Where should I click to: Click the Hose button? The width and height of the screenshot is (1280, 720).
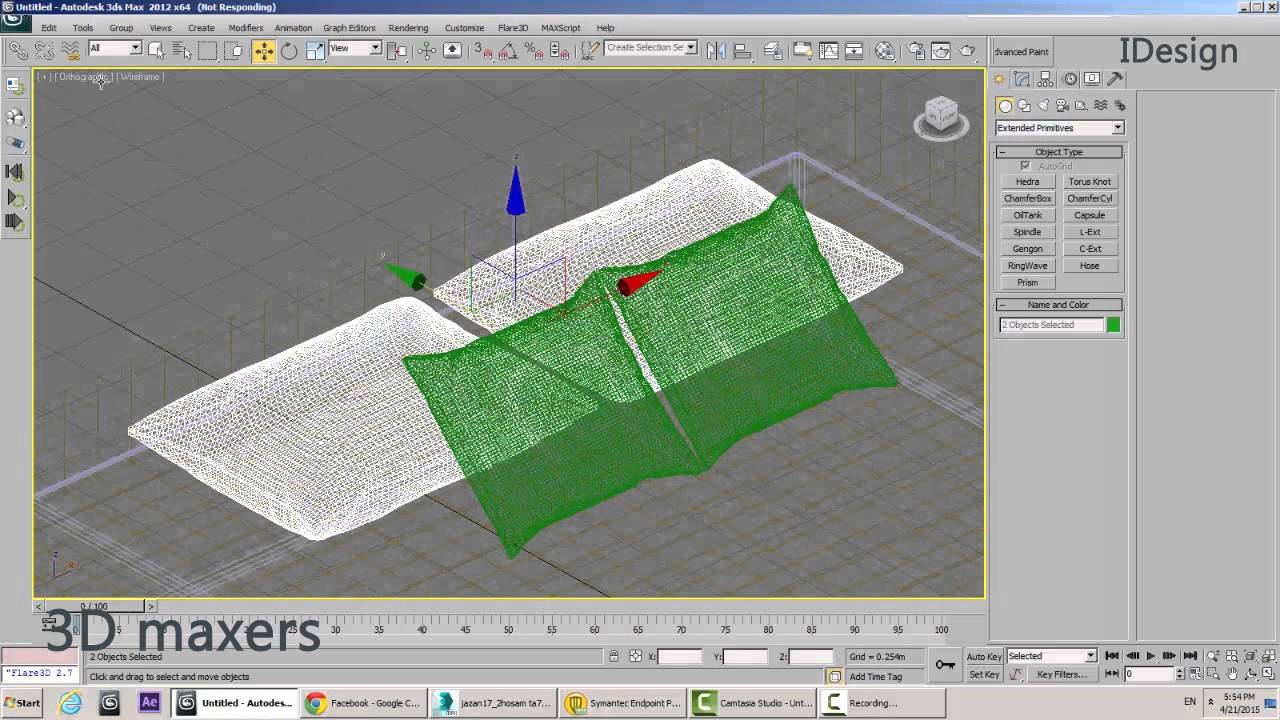pos(1090,266)
